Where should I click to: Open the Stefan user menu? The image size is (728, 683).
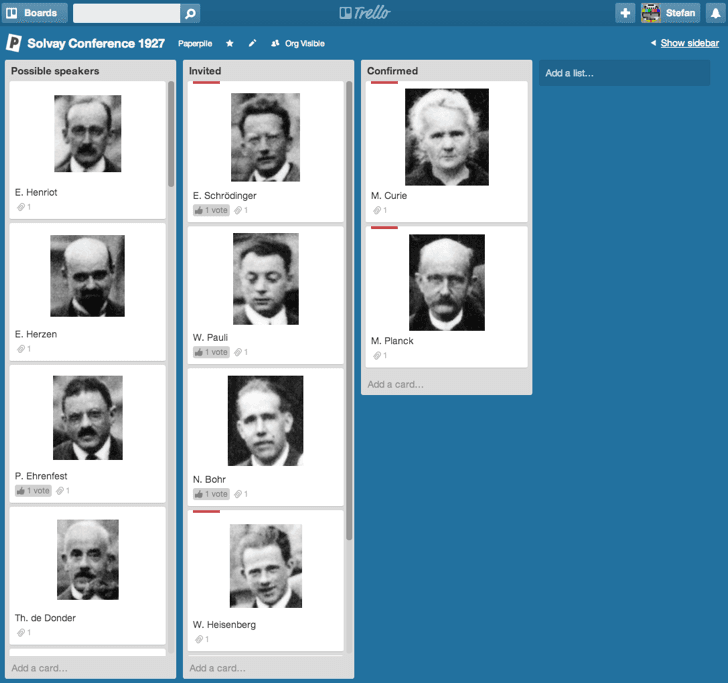[x=670, y=13]
